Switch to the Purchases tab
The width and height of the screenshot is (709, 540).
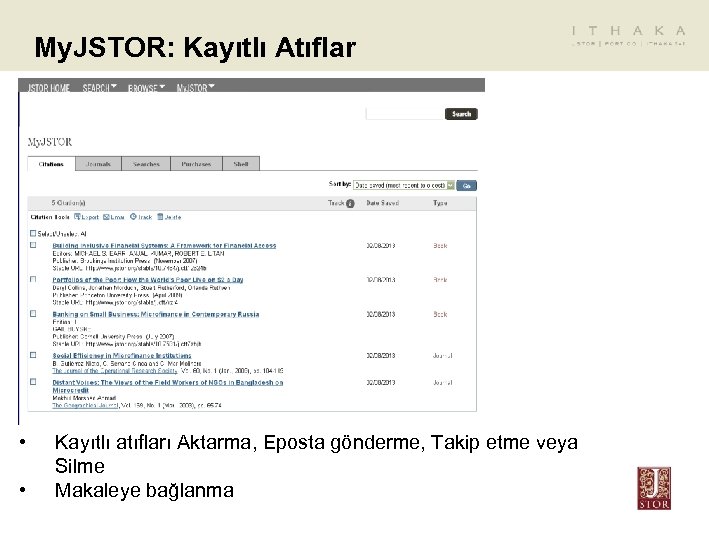[x=196, y=164]
